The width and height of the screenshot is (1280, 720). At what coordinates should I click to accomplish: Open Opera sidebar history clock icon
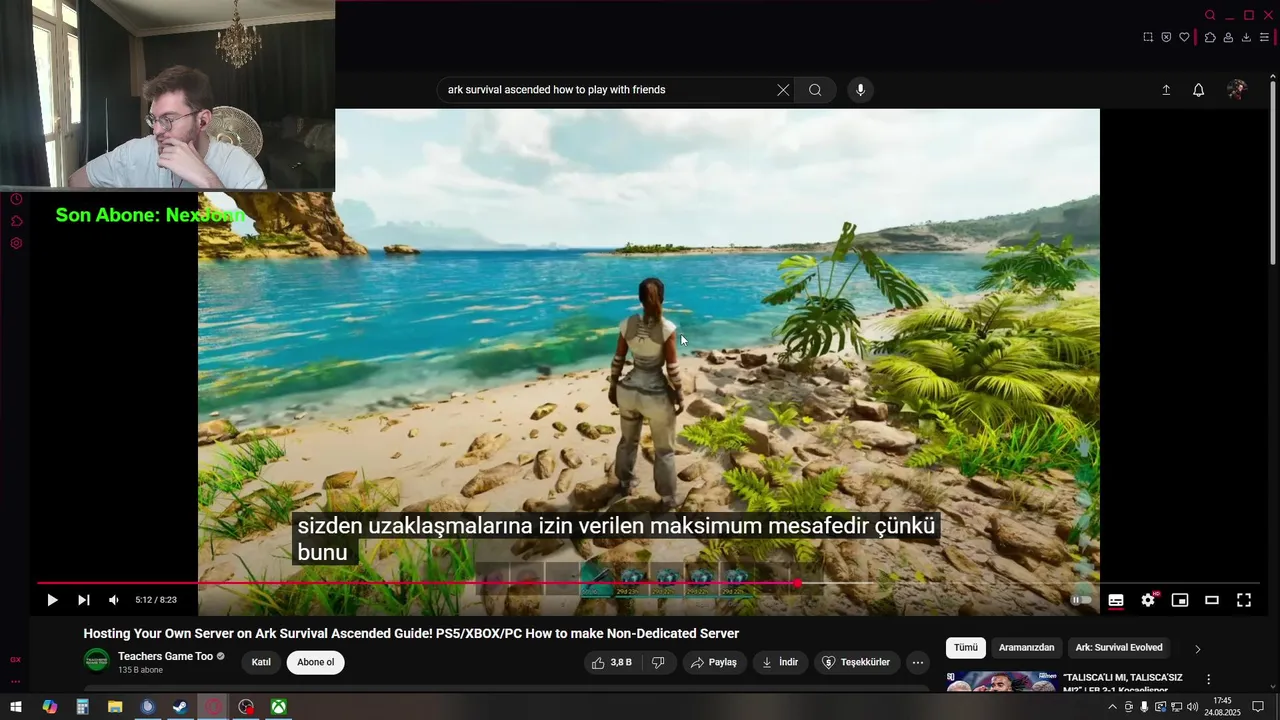click(16, 199)
